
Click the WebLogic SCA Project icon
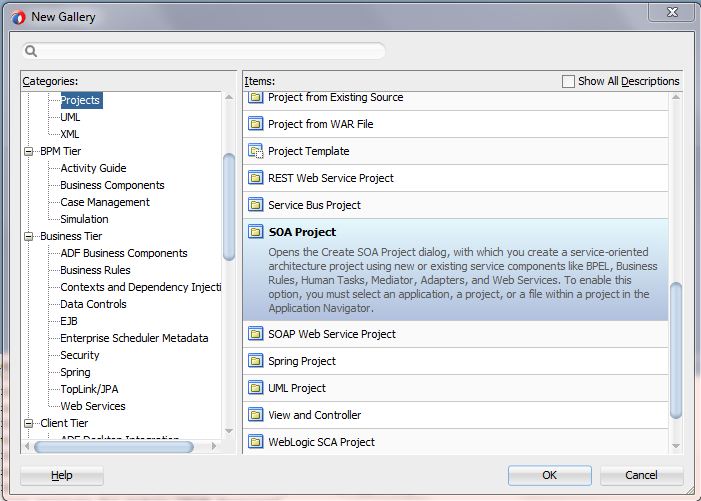pyautogui.click(x=256, y=442)
